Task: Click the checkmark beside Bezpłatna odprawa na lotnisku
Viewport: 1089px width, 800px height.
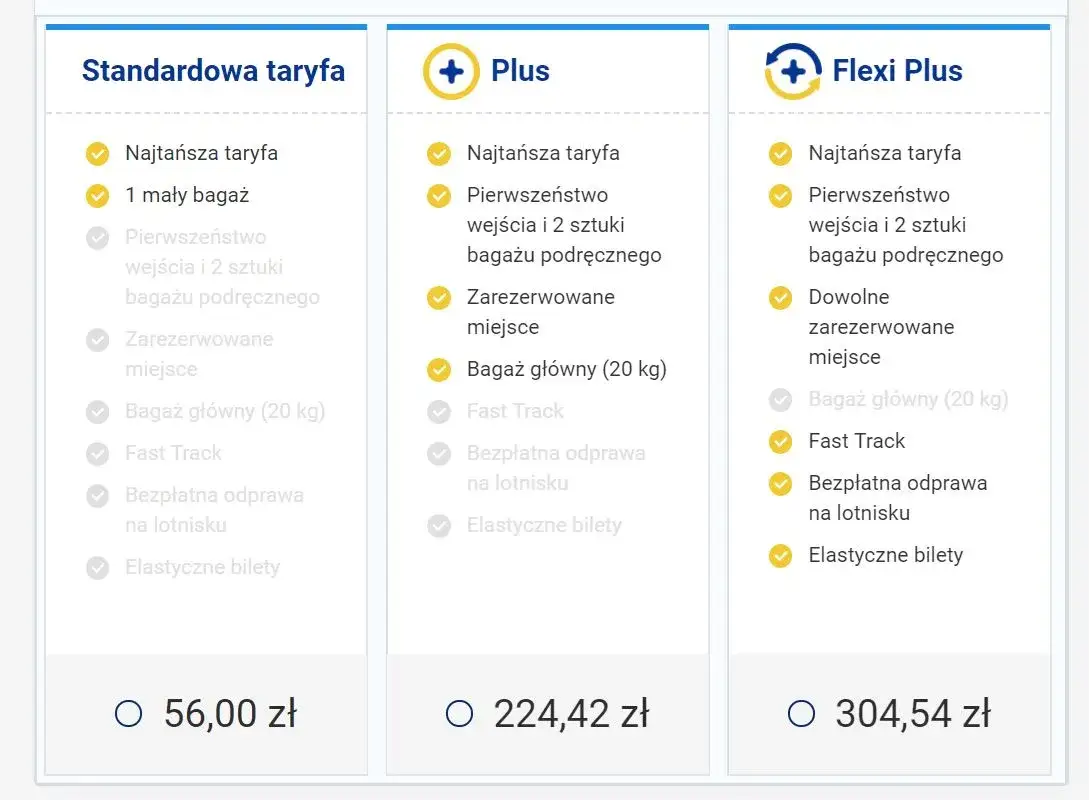Action: pyautogui.click(x=780, y=484)
